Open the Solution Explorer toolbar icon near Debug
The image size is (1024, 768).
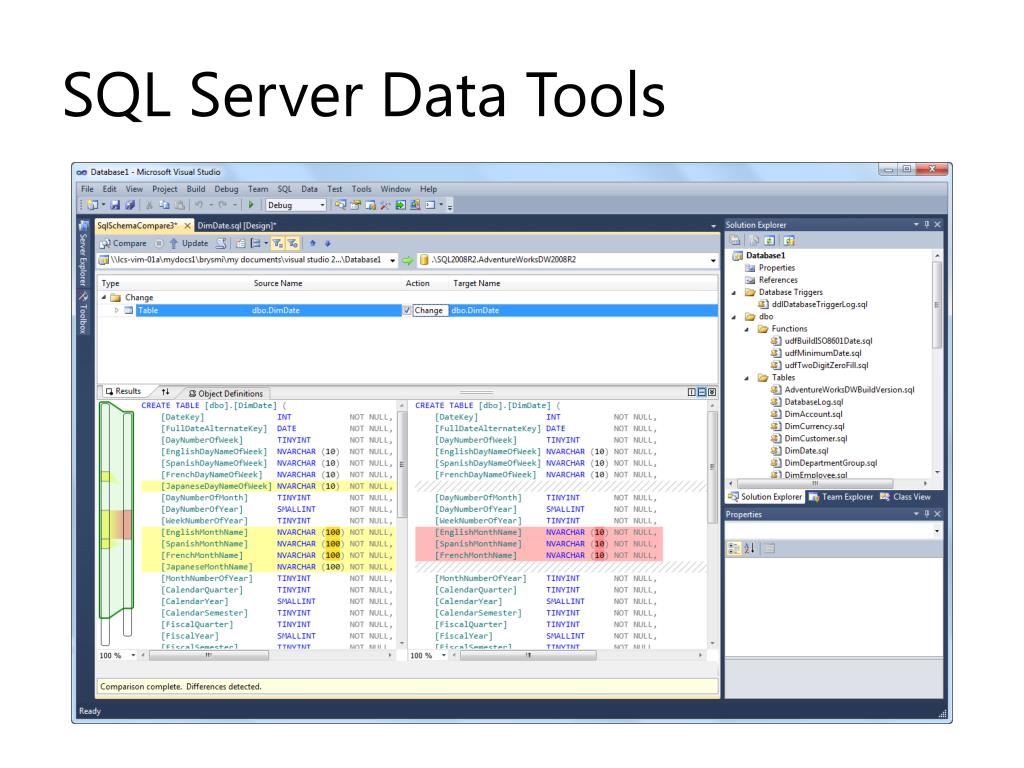[340, 205]
